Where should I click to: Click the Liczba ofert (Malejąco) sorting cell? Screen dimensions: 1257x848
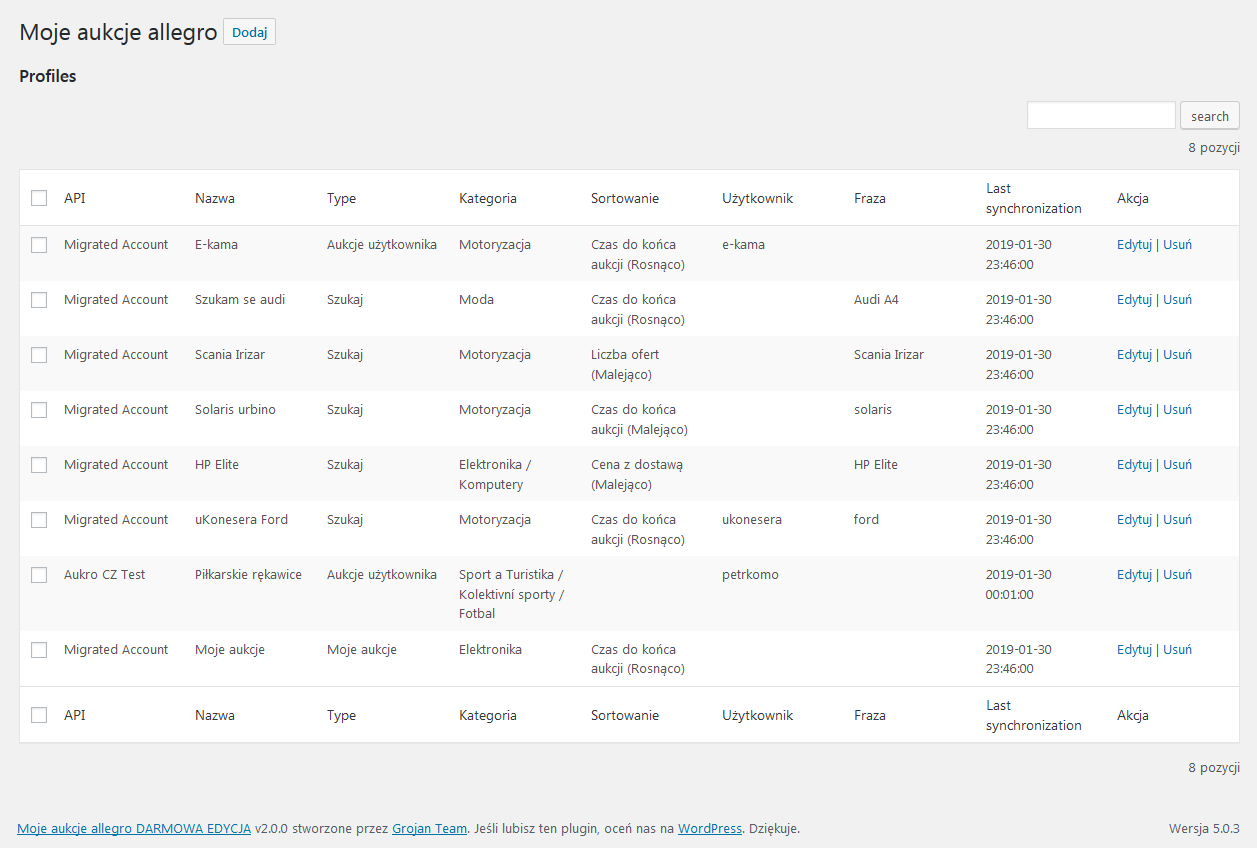point(625,365)
